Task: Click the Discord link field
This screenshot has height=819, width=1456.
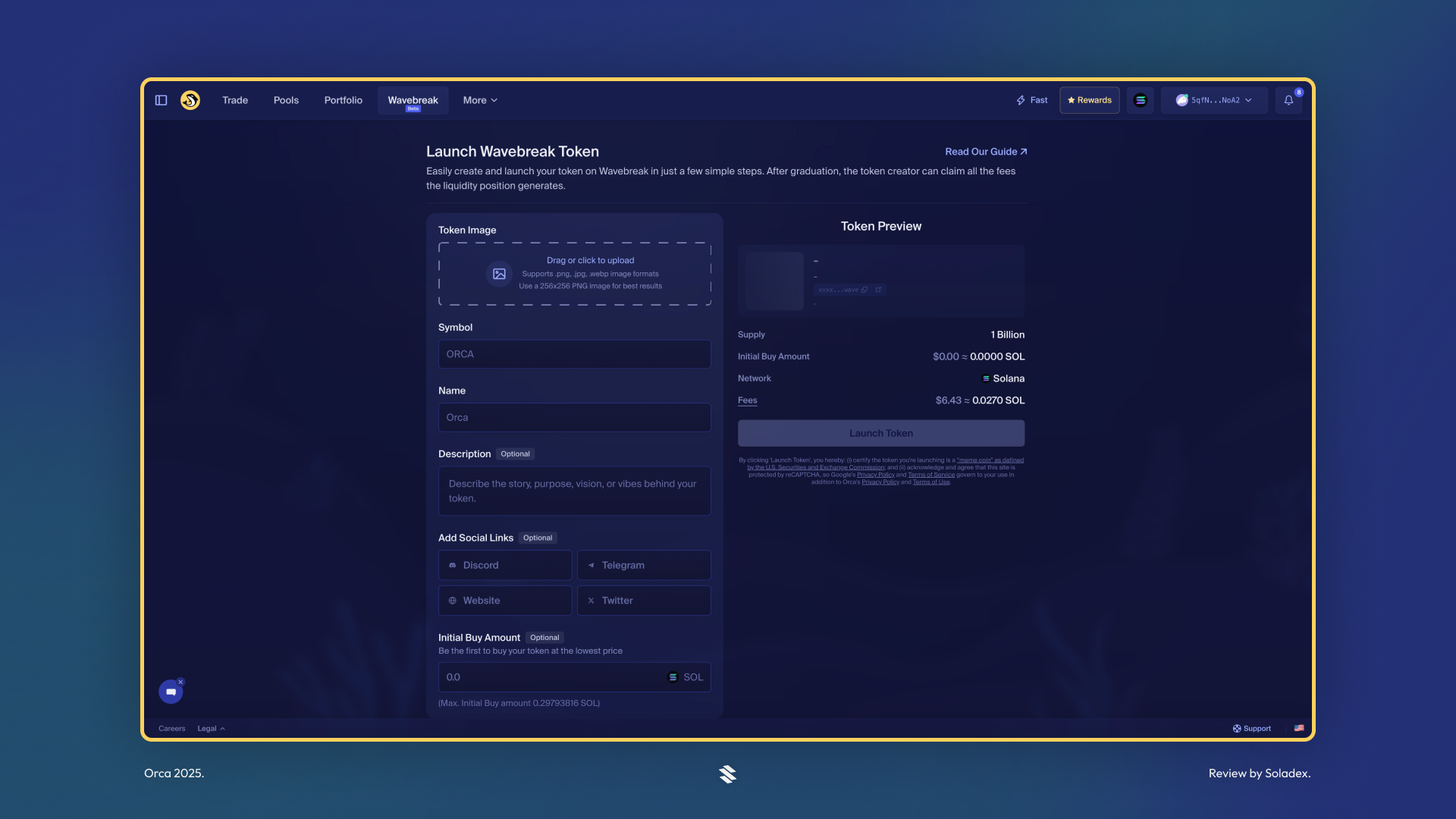Action: pyautogui.click(x=505, y=565)
